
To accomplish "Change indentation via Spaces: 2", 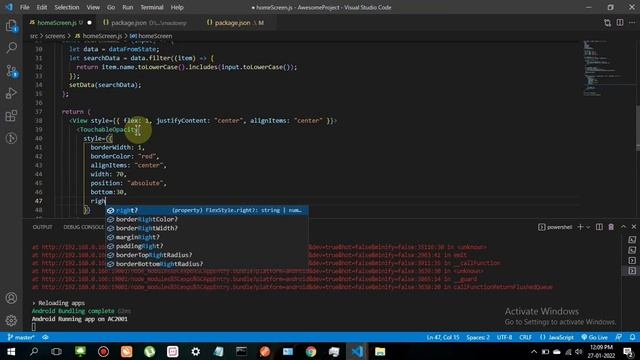I will (478, 337).
